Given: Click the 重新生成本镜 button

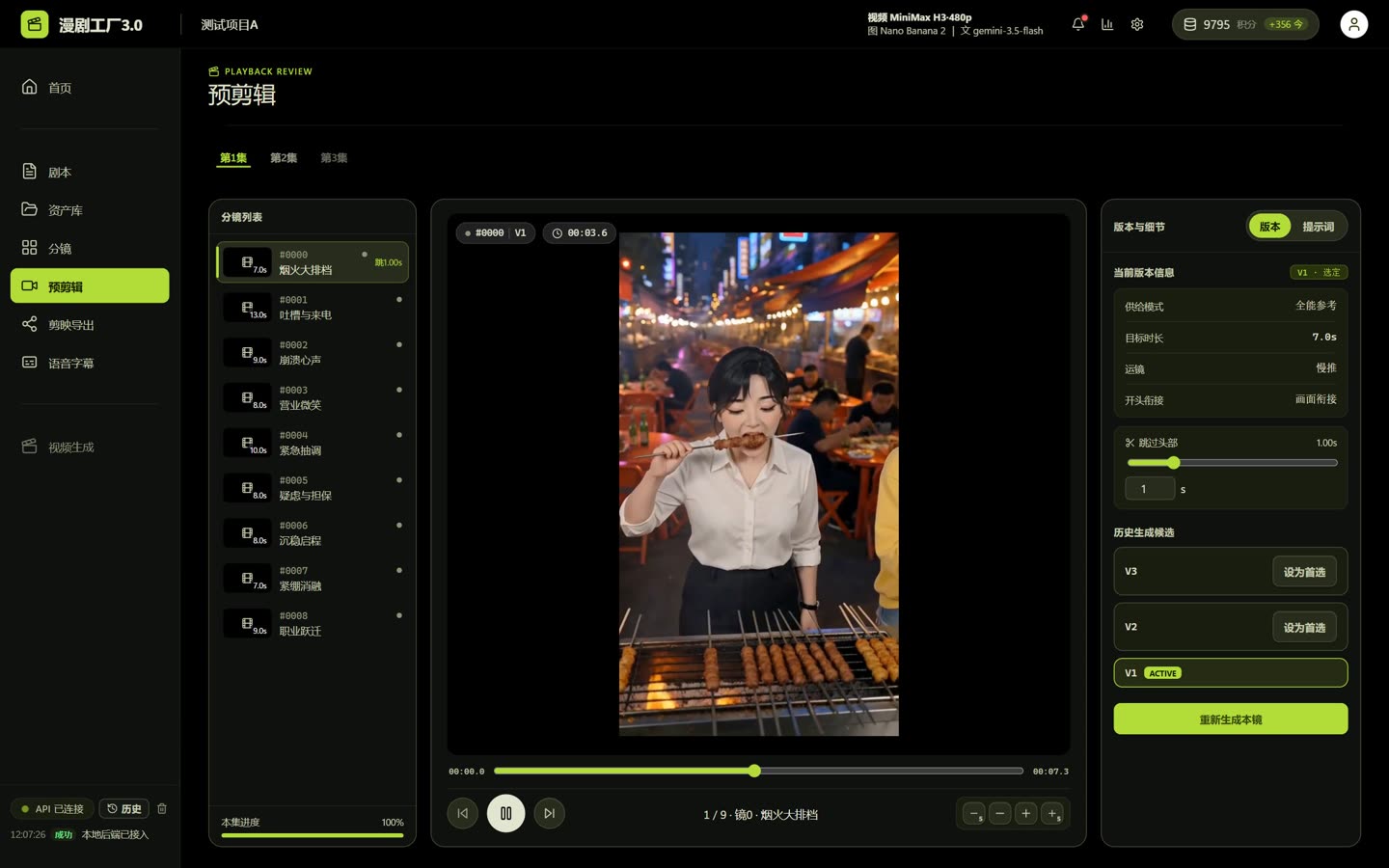Looking at the screenshot, I should tap(1231, 719).
